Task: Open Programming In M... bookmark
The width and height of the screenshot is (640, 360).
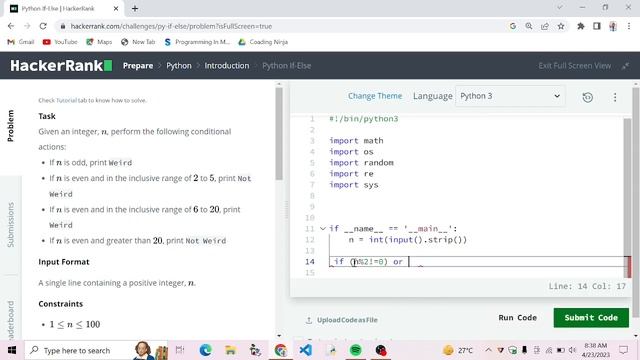Action: click(x=197, y=42)
